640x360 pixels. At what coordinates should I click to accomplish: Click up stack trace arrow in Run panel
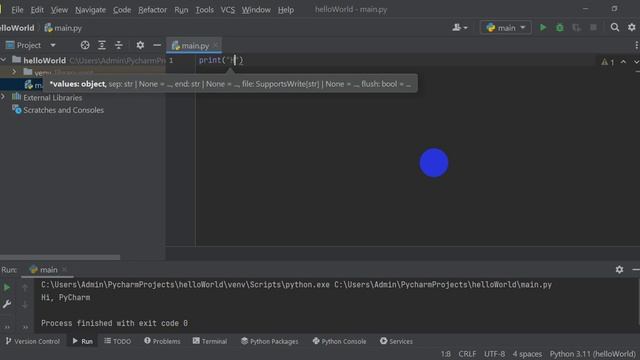tap(25, 287)
